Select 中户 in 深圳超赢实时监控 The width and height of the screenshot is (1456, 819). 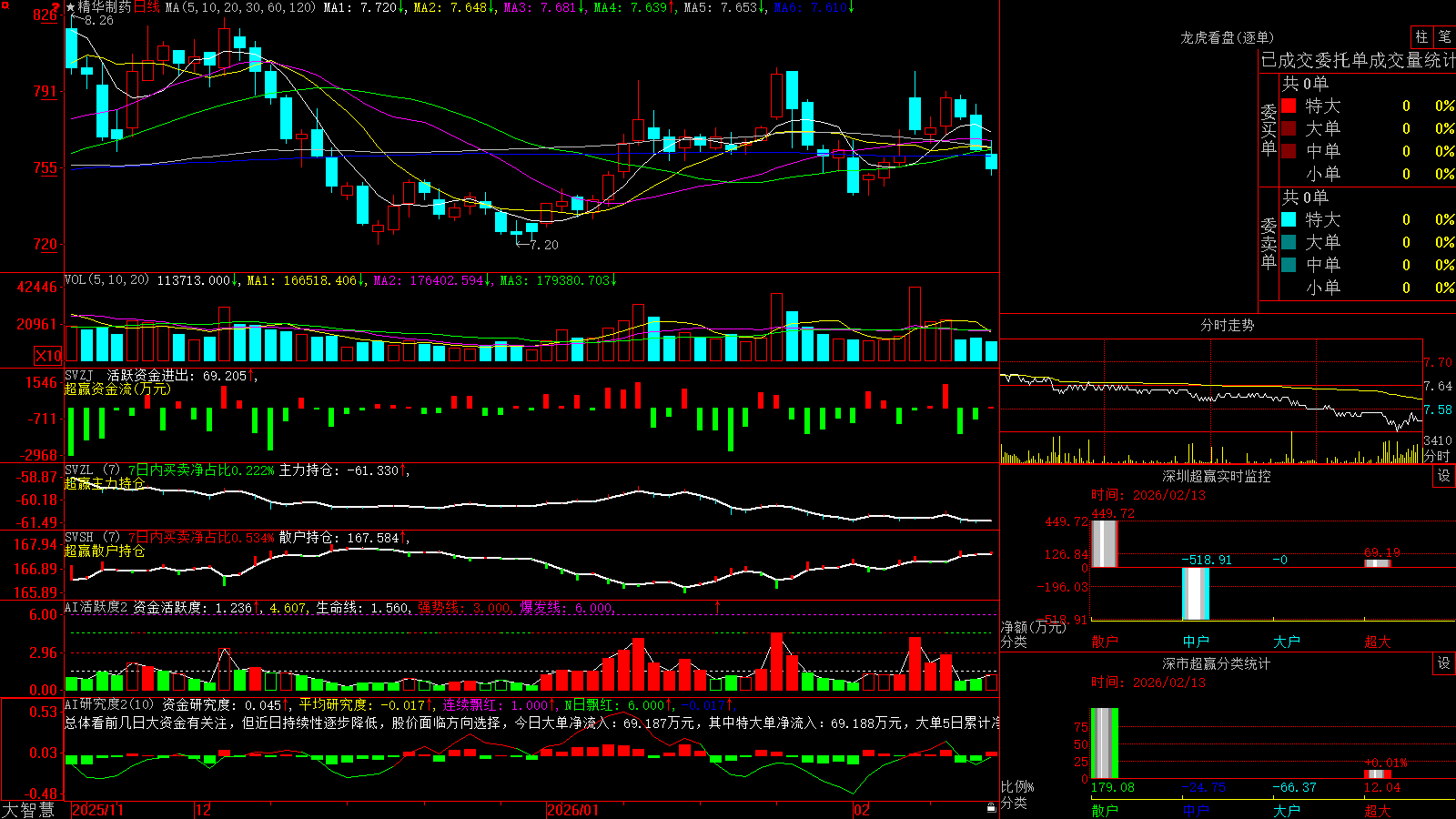click(x=1196, y=642)
